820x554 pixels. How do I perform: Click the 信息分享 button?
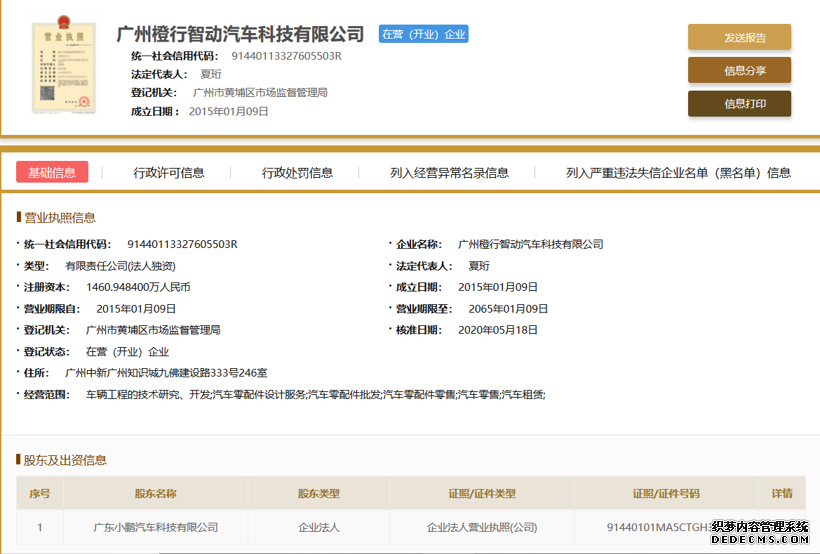click(x=739, y=70)
